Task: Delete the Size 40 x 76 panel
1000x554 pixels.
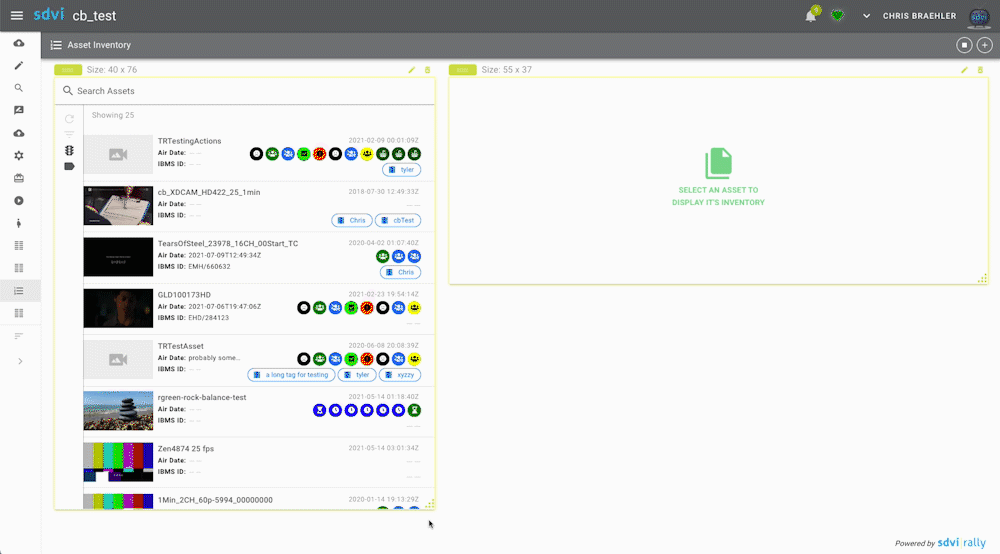Action: tap(428, 70)
